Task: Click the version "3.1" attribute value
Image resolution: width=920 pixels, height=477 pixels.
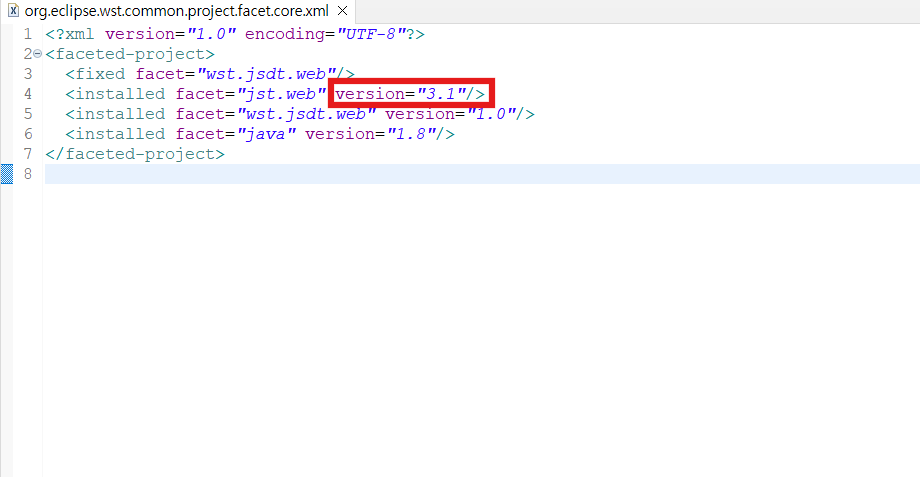Action: 441,94
